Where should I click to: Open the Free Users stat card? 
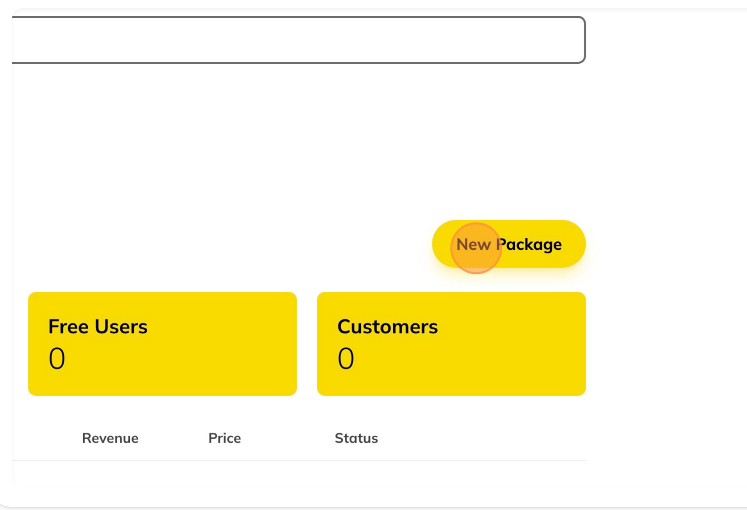162,344
